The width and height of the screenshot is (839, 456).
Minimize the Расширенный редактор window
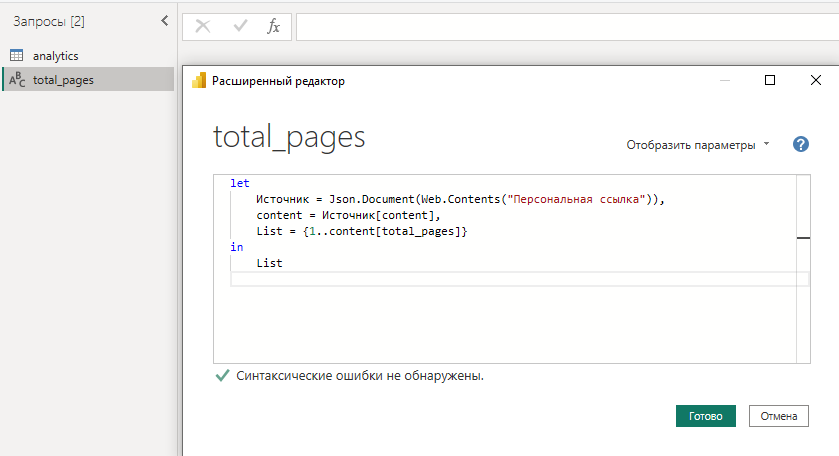[x=725, y=80]
